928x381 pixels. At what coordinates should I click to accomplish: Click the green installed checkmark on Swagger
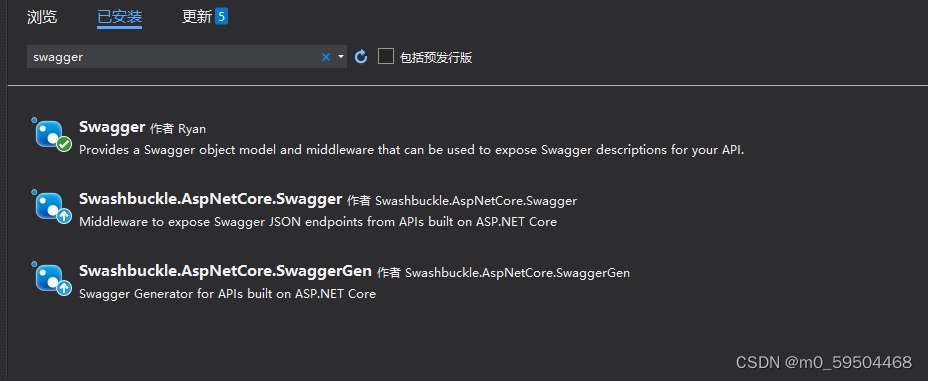64,144
